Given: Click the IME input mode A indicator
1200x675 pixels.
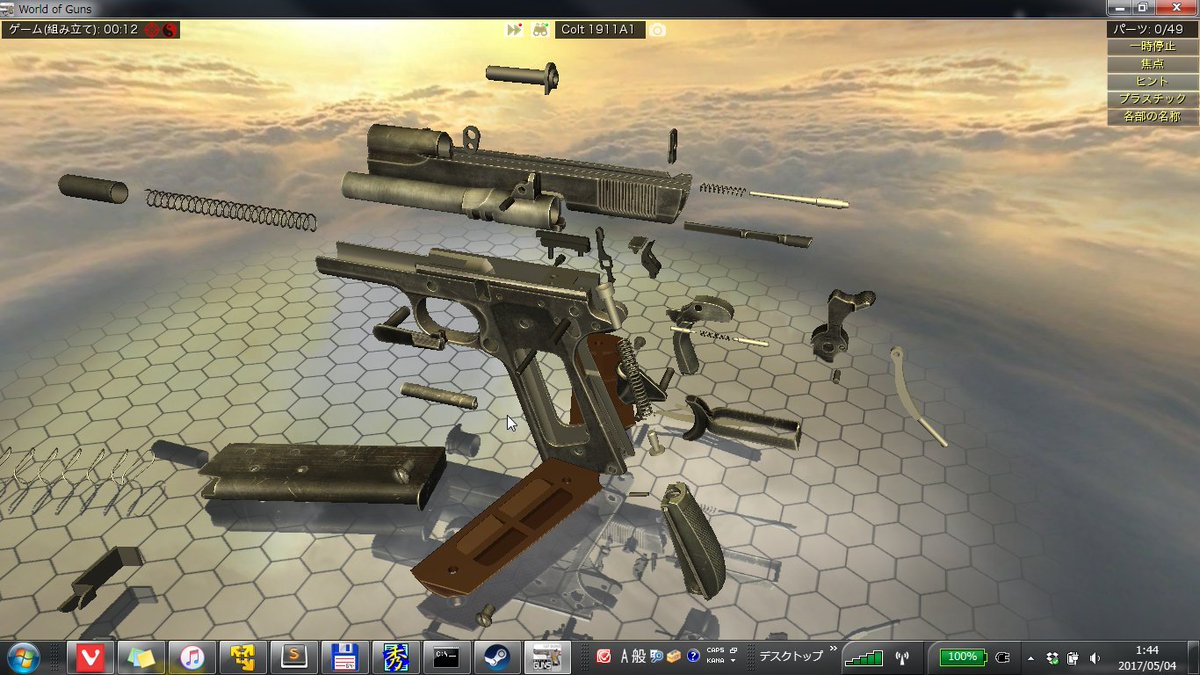Looking at the screenshot, I should [x=626, y=656].
